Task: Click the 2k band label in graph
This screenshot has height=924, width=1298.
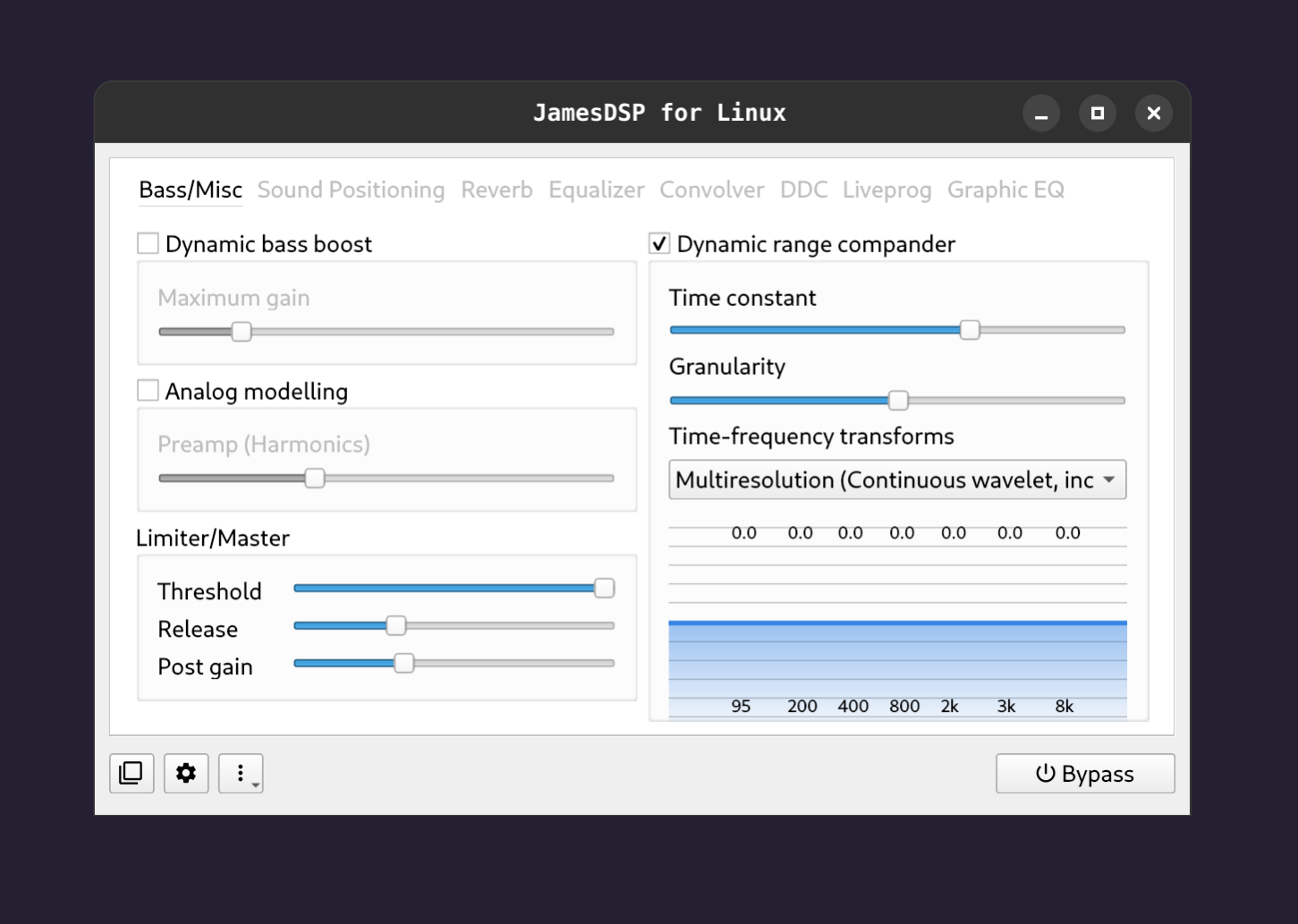Action: click(950, 706)
